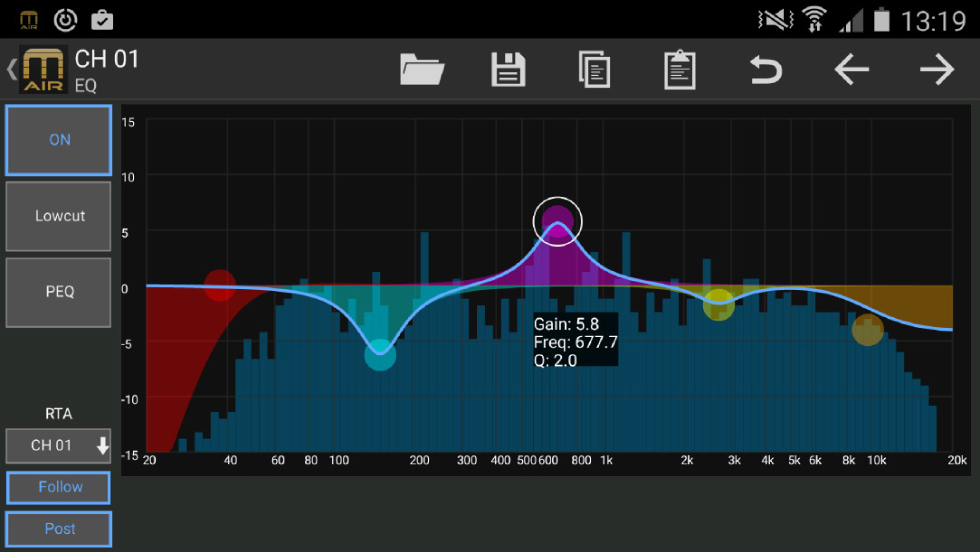Toggle the EQ ON button
Viewport: 980px width, 552px height.
coord(59,140)
